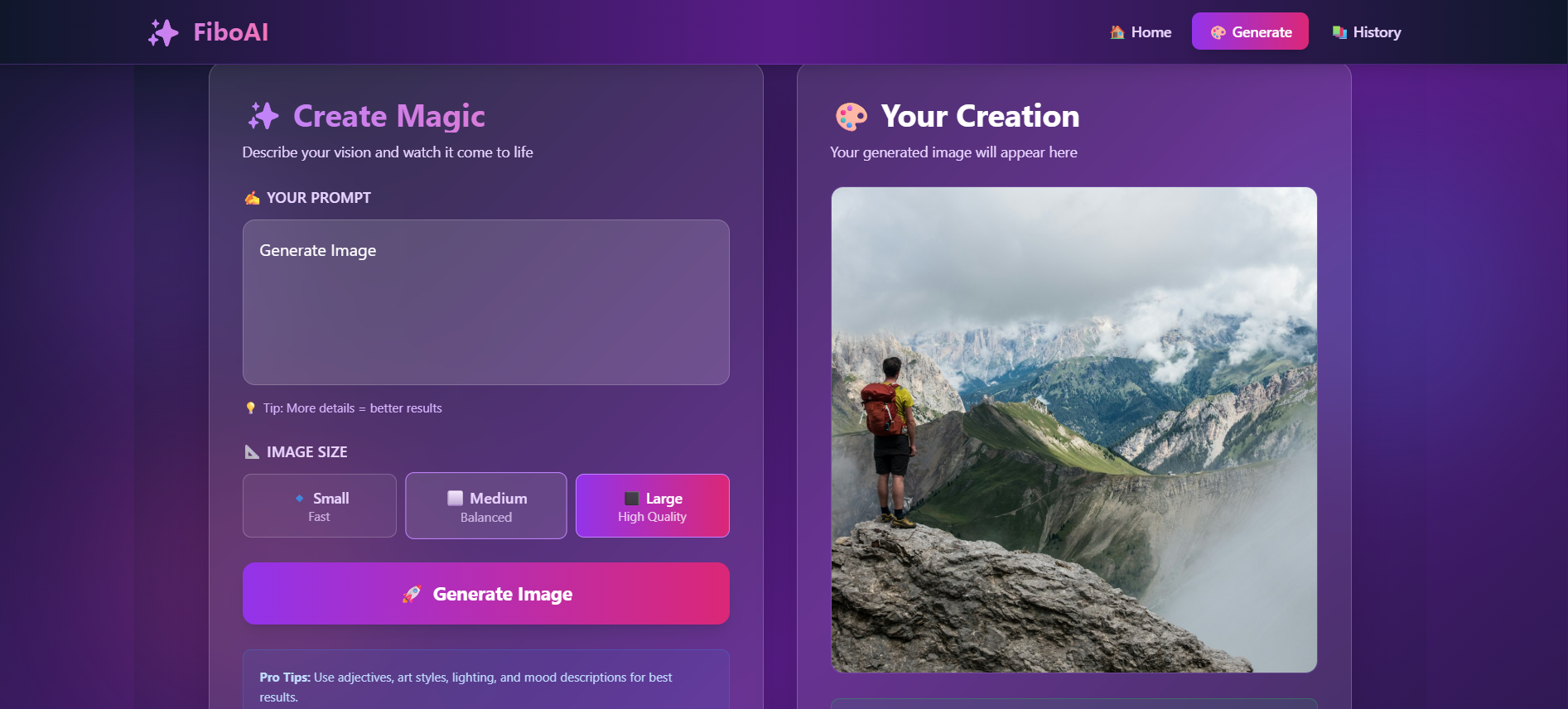Select the Large High Quality option
This screenshot has width=1568, height=709.
[653, 506]
